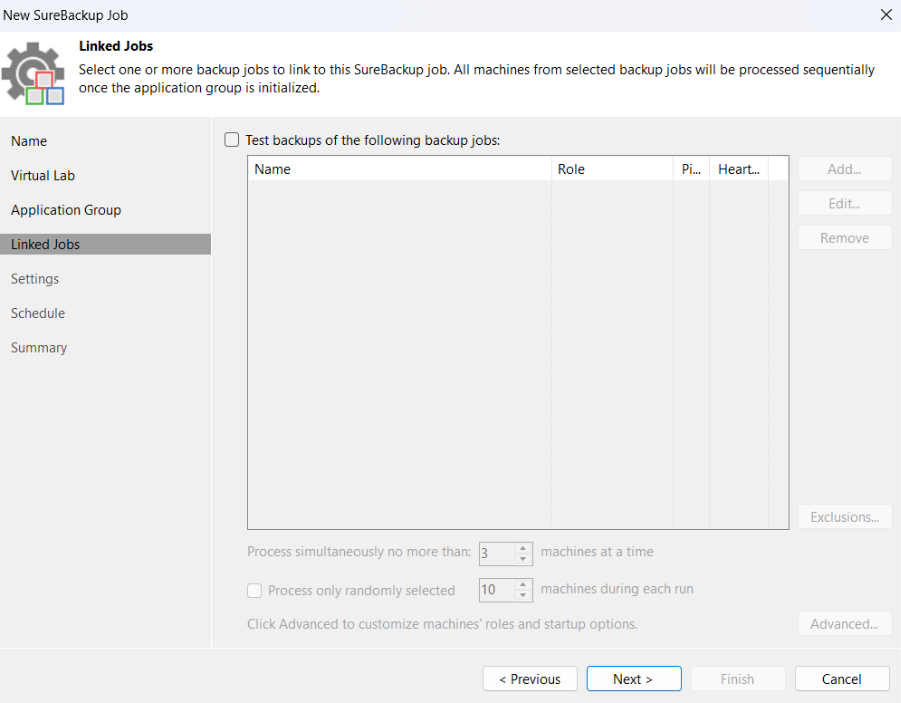Screen dimensions: 901x703
Task: Increase randomly selected machines spinner value
Action: point(523,584)
